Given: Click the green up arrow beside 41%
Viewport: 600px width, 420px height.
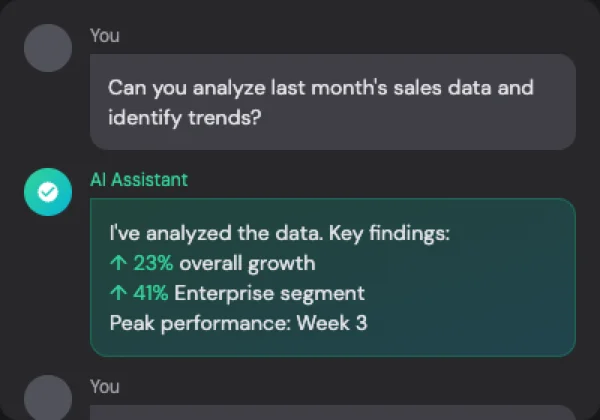Looking at the screenshot, I should (118, 294).
